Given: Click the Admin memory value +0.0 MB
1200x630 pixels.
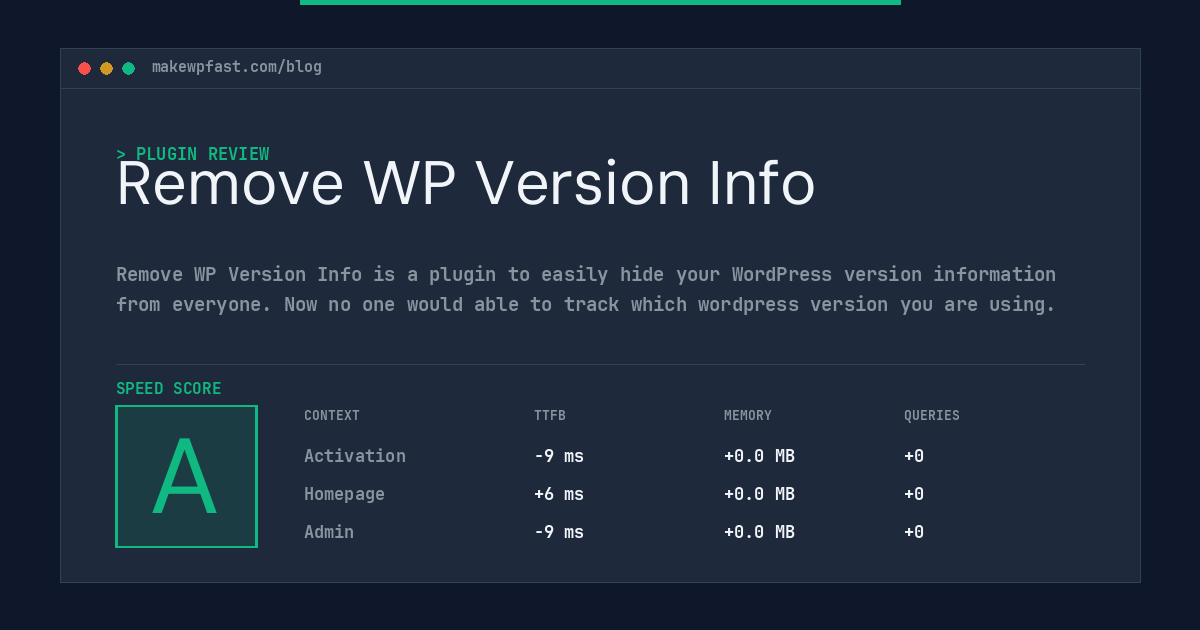Looking at the screenshot, I should [759, 532].
